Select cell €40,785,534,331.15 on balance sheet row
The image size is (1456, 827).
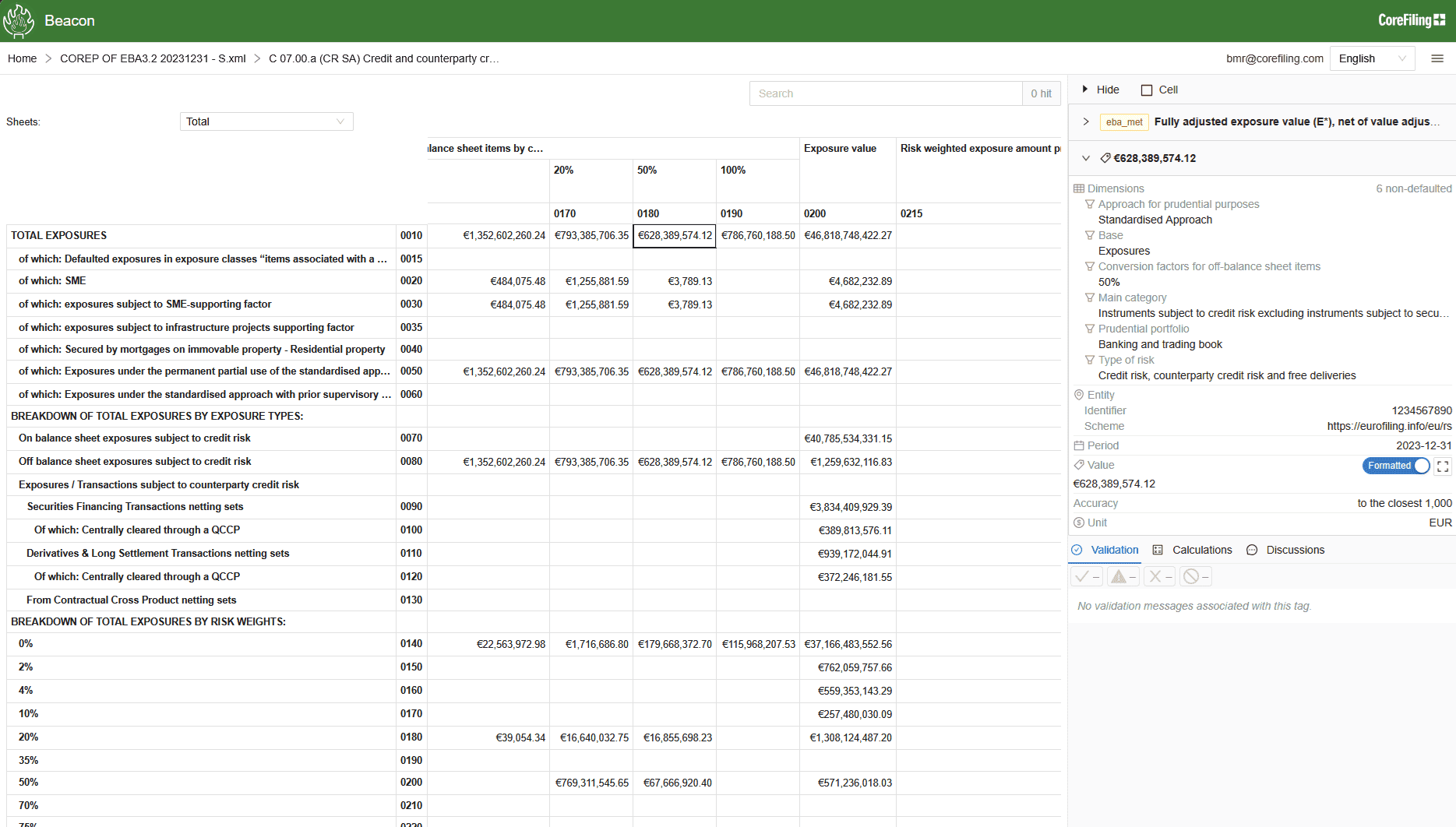848,438
